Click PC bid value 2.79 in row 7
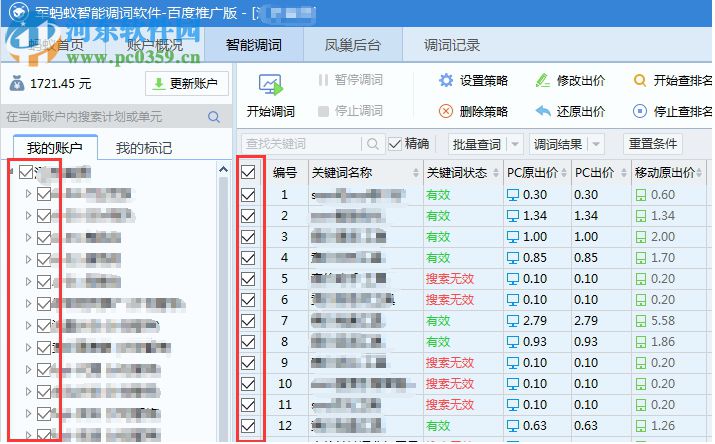The width and height of the screenshot is (715, 444). [x=586, y=321]
